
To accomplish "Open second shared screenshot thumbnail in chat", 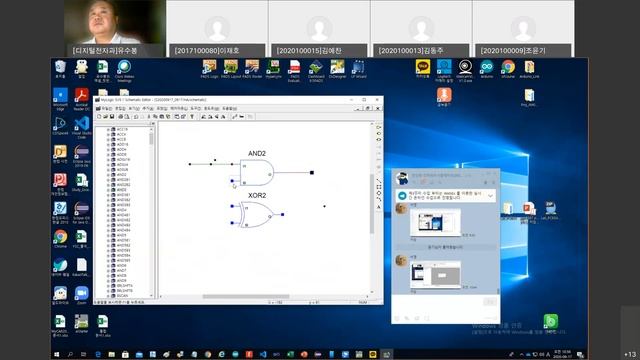I will (436, 275).
